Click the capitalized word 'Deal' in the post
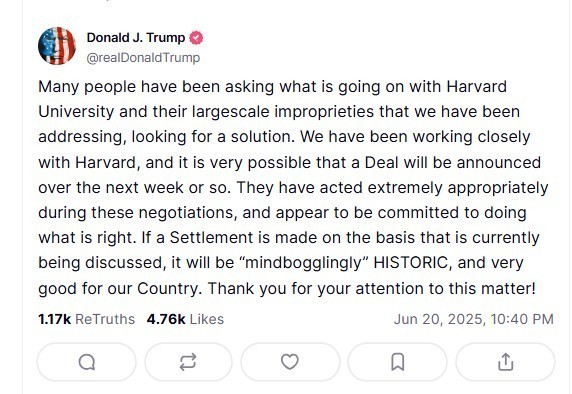This screenshot has width=572, height=394. point(381,163)
